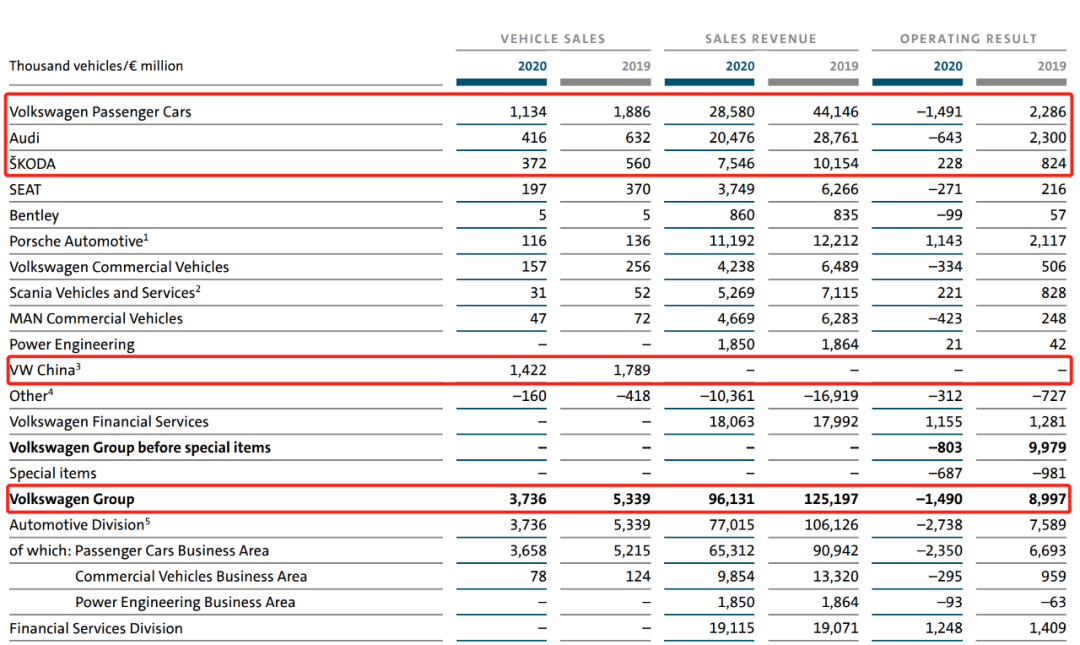Screen dimensions: 1080x645
Task: Click Volkswagen Passenger Cars 2020 revenue 28,580
Action: coord(732,112)
